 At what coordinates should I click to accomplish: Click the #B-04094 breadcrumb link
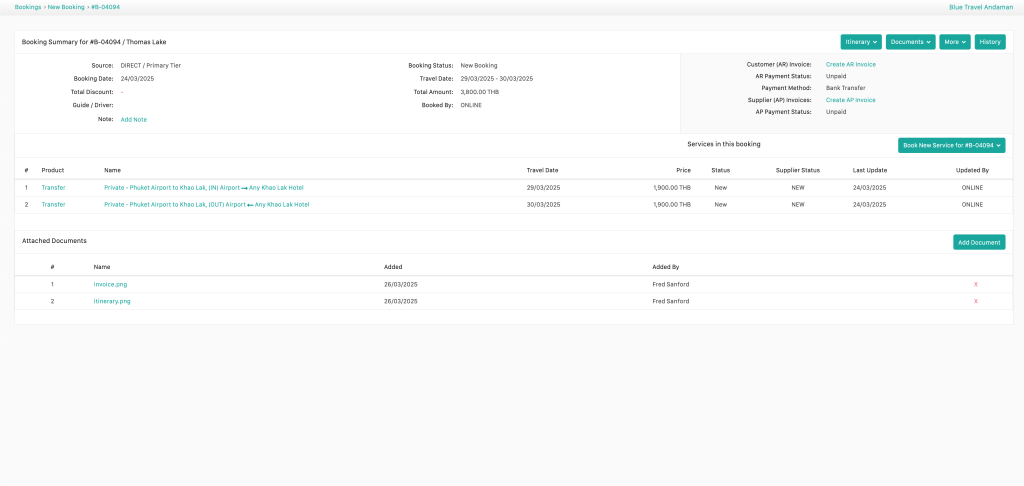coord(106,7)
